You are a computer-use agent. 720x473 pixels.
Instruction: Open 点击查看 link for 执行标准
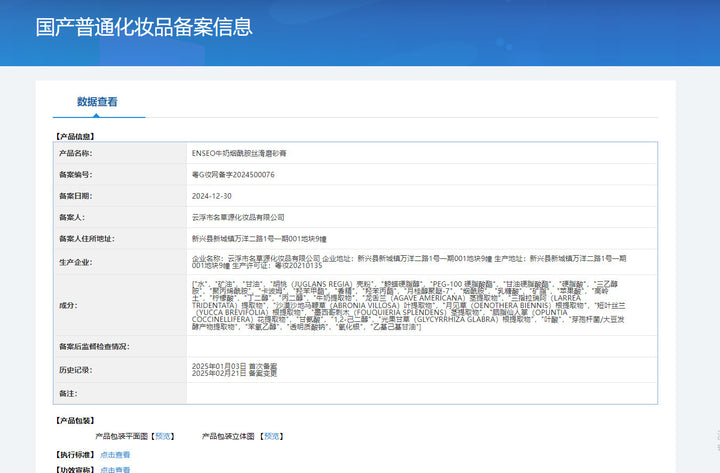115,455
